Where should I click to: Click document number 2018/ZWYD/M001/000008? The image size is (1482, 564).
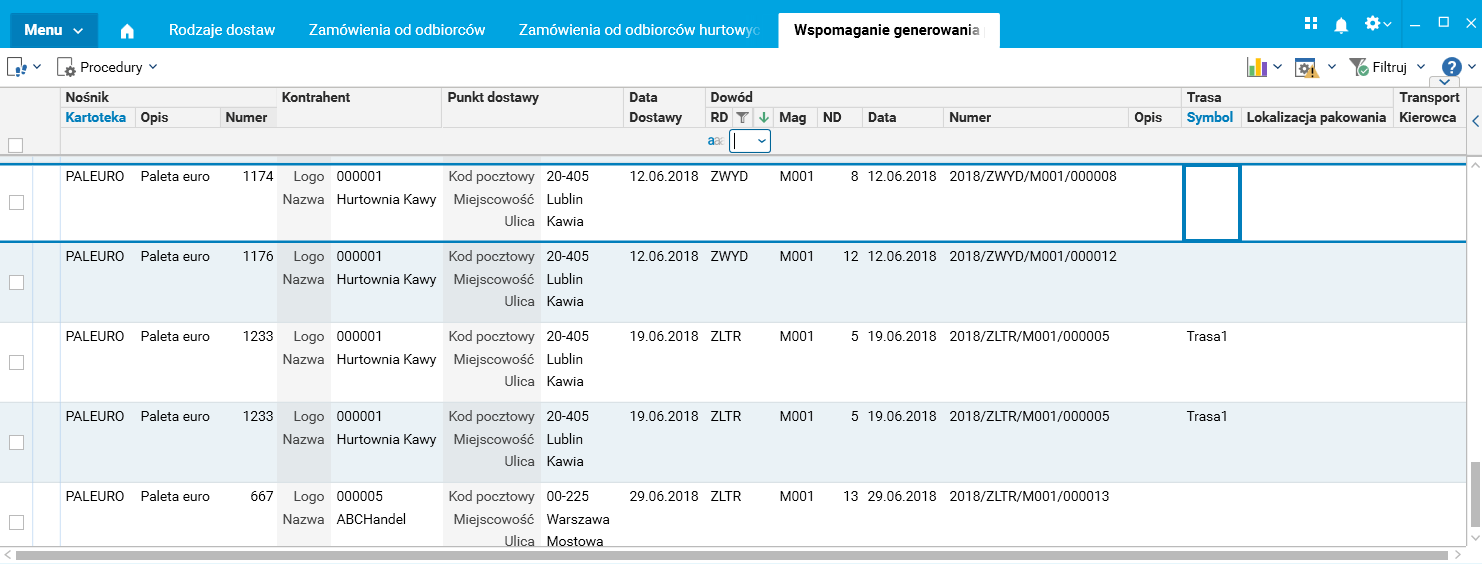[1033, 176]
